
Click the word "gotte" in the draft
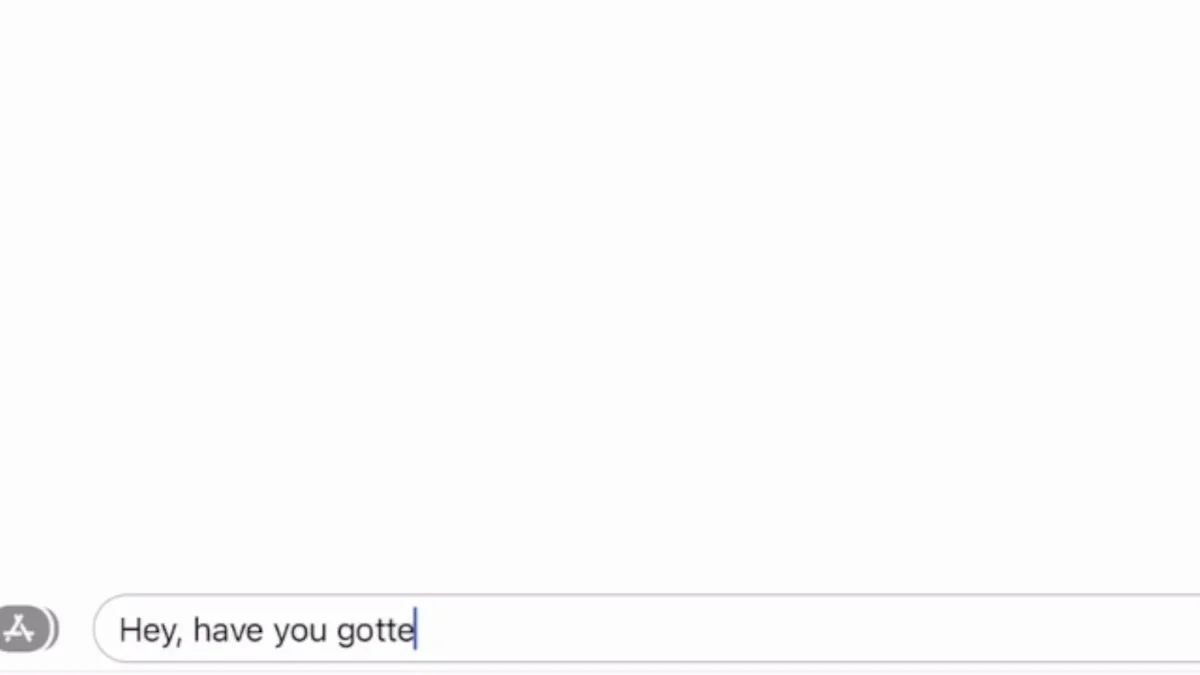[x=375, y=632]
